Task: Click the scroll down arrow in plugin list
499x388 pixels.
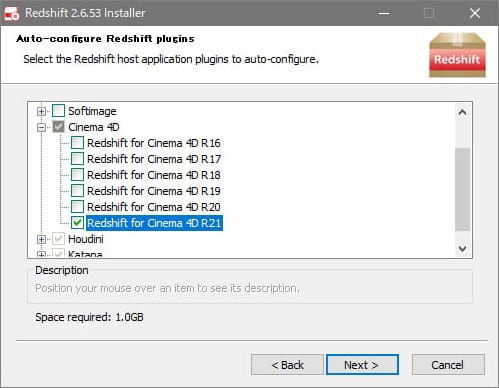Action: [462, 248]
